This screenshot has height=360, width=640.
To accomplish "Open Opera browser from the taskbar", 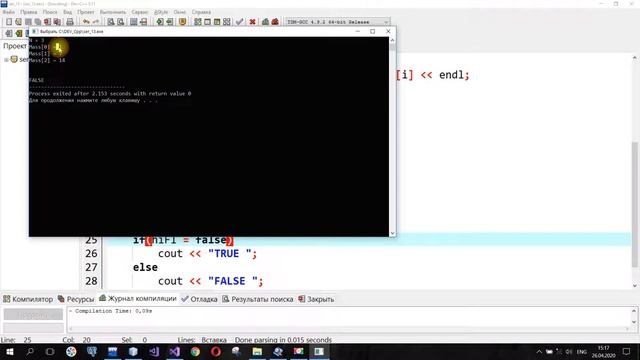I will tap(216, 351).
